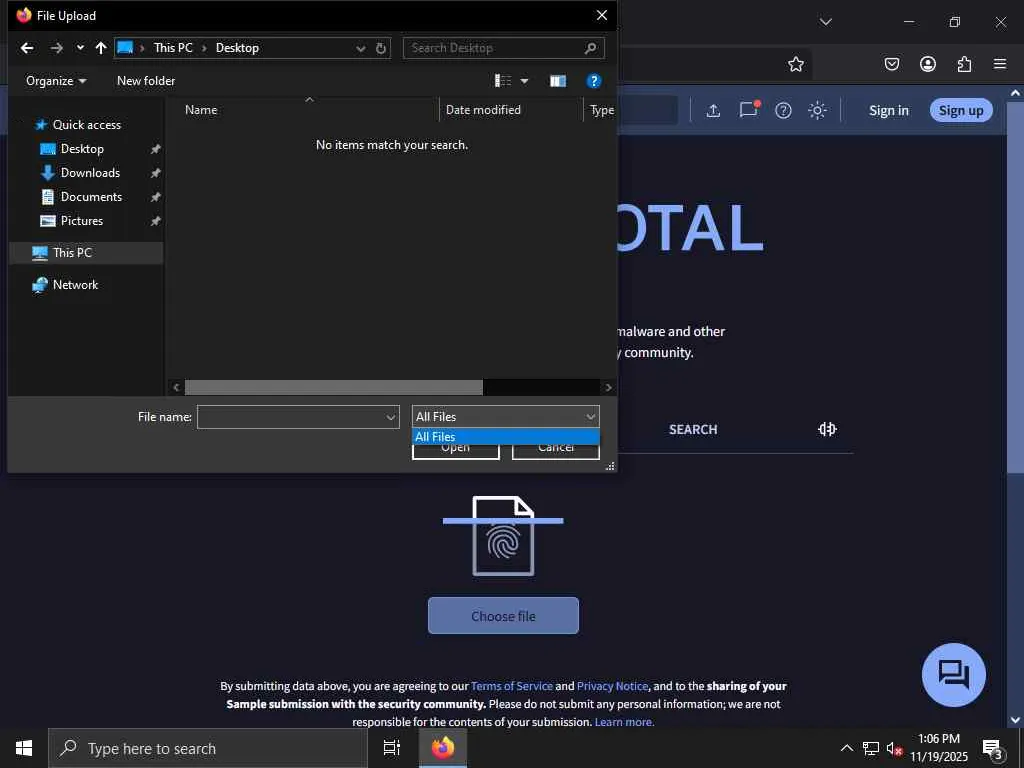Click This PC in the address breadcrumb
The width and height of the screenshot is (1024, 768).
point(173,48)
